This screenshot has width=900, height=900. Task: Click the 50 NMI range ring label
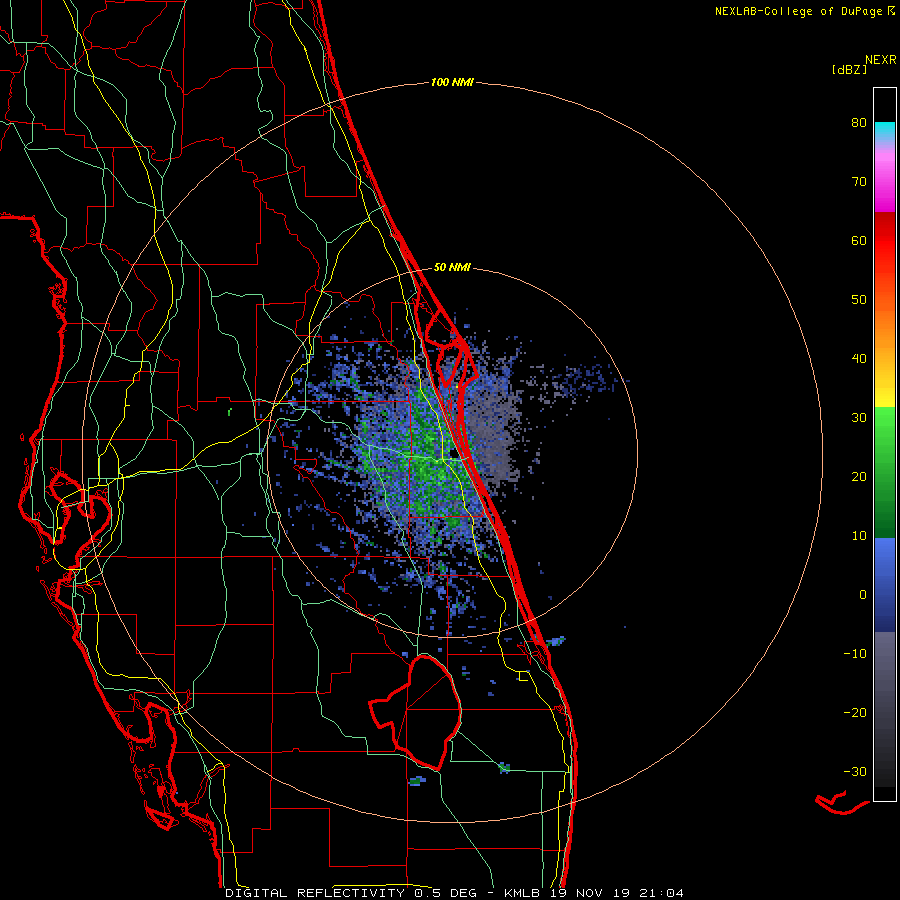452,267
